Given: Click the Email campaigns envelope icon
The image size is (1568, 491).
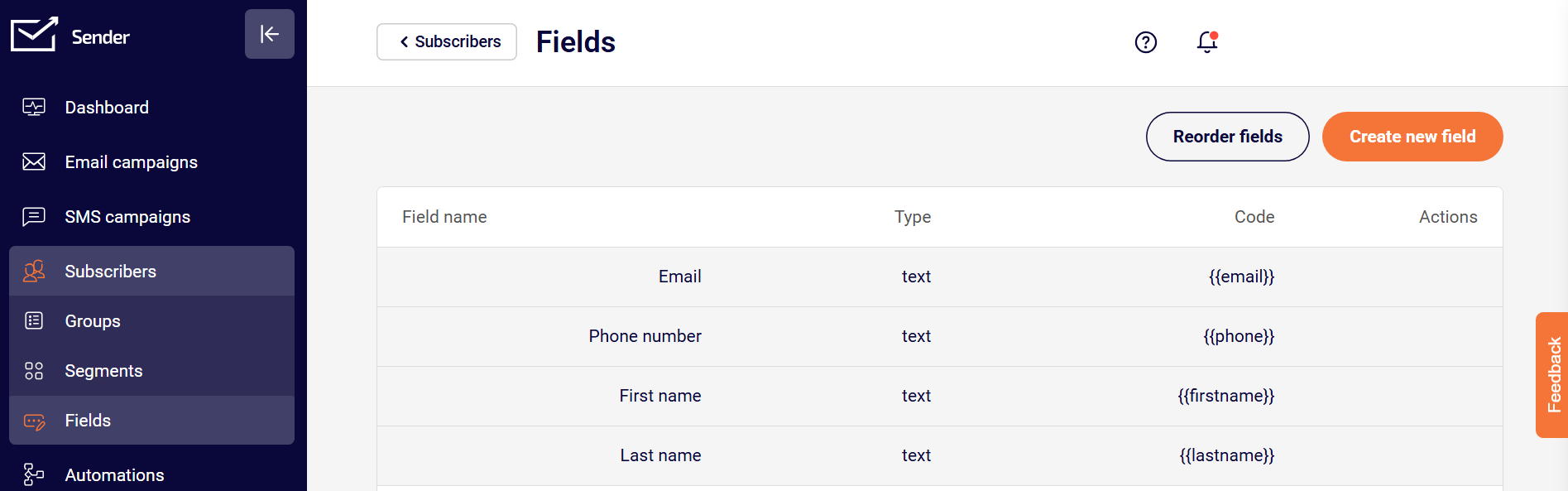Looking at the screenshot, I should pyautogui.click(x=34, y=162).
